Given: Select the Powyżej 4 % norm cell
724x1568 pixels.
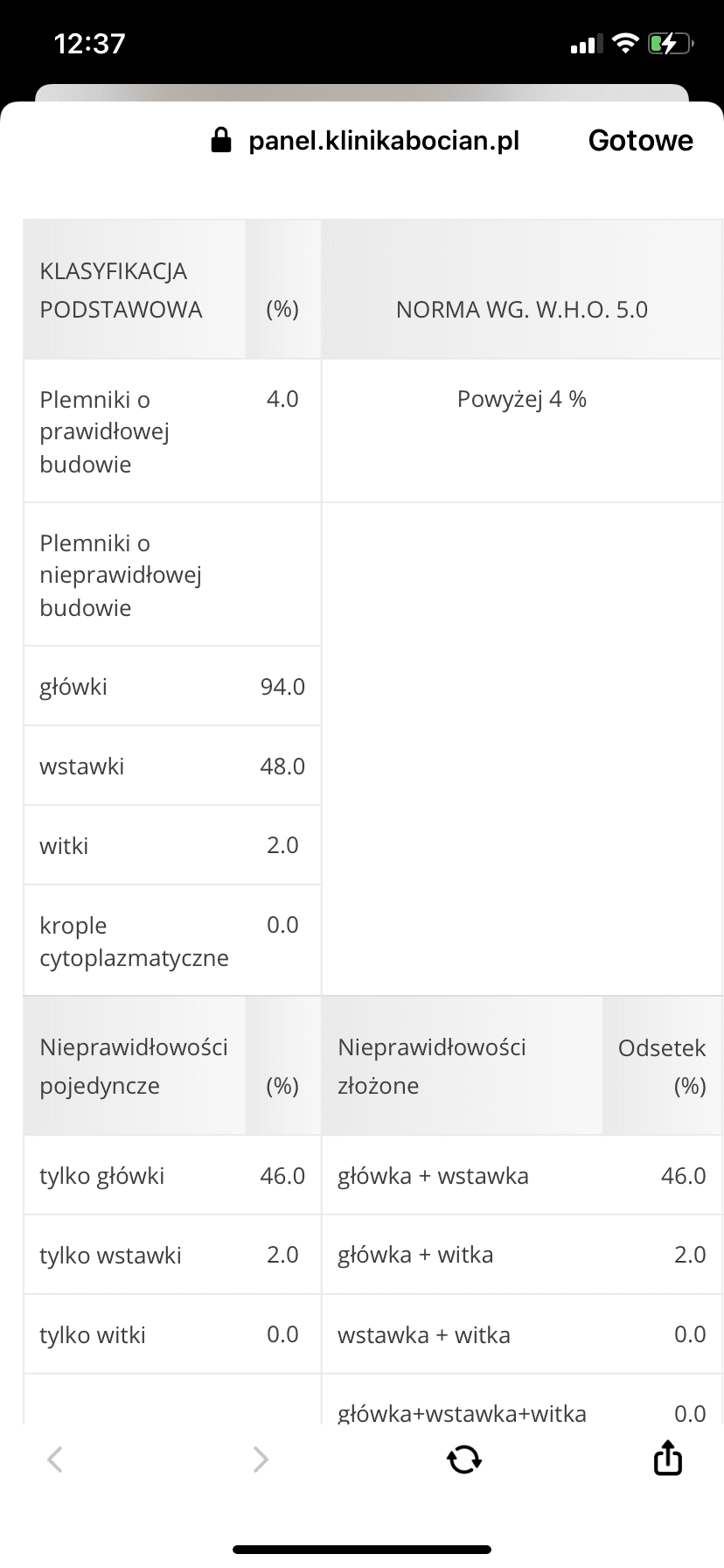Looking at the screenshot, I should click(x=522, y=400).
